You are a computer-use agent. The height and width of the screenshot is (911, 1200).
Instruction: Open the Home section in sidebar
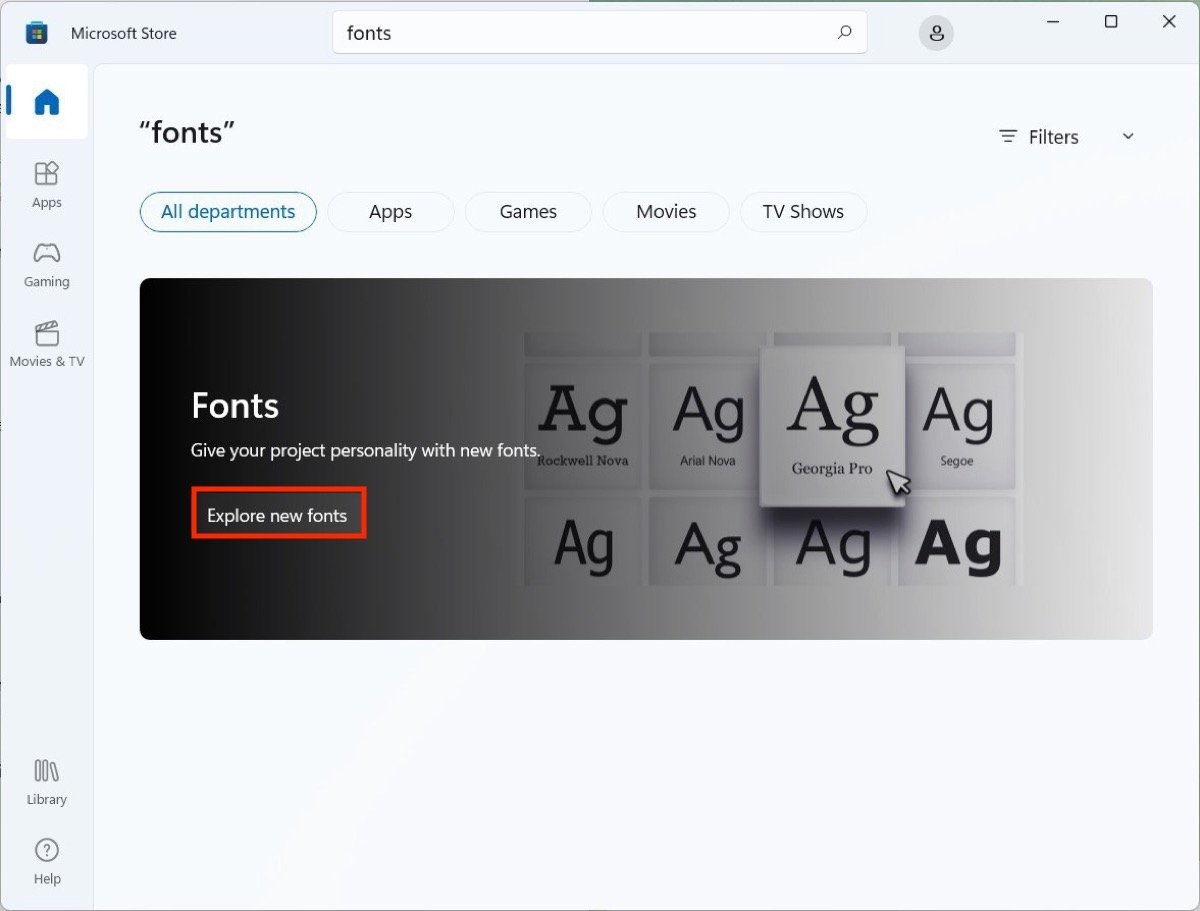coord(46,102)
